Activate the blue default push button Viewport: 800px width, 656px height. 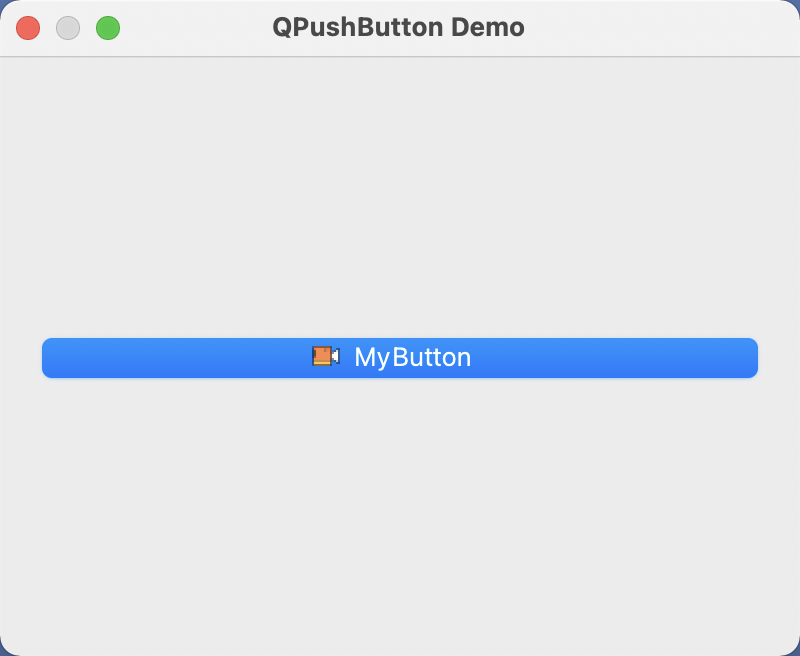(399, 358)
